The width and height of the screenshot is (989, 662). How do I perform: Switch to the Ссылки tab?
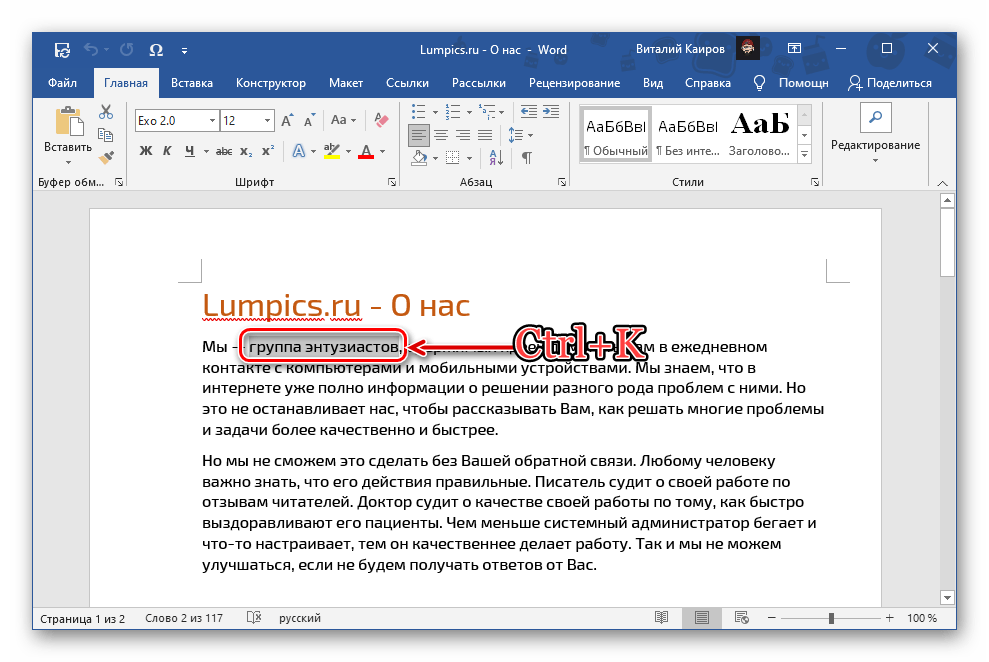pyautogui.click(x=407, y=83)
